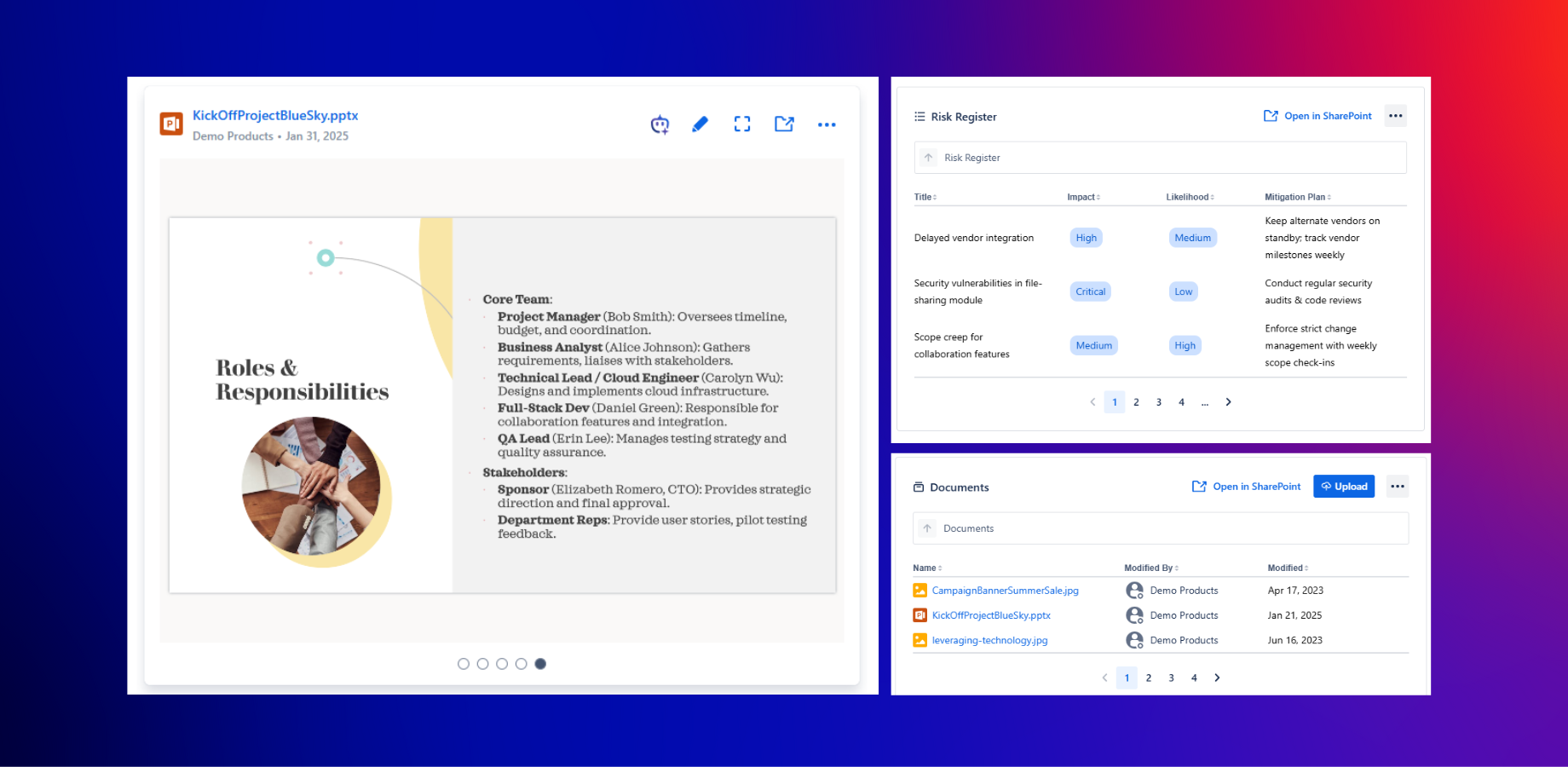Screen dimensions: 1568x767
Task: Click the PowerPoint icon beside KickOffProjectBlueSky.pptx
Action: point(170,124)
